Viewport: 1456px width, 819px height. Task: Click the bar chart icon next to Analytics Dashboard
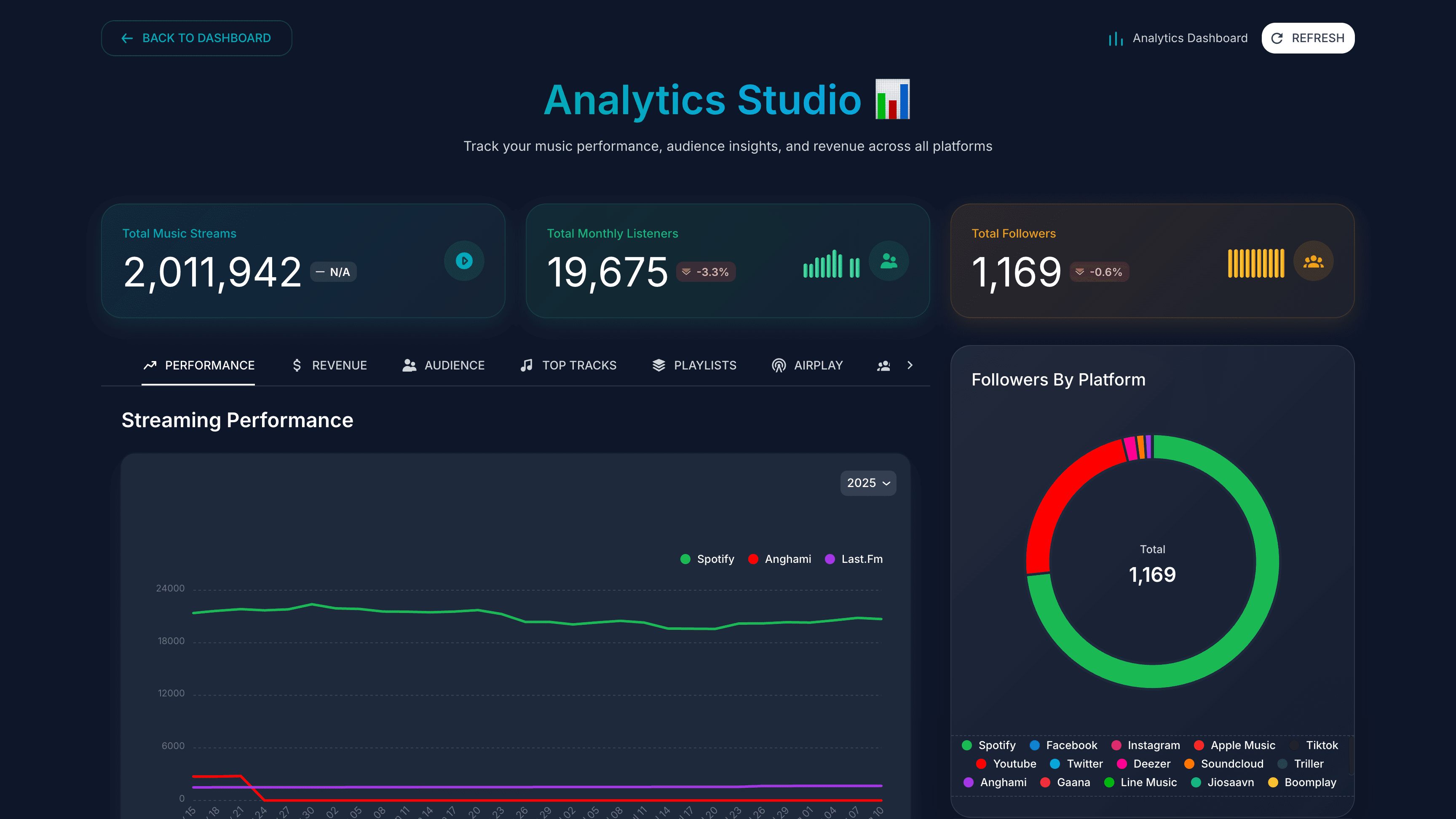coord(1116,38)
